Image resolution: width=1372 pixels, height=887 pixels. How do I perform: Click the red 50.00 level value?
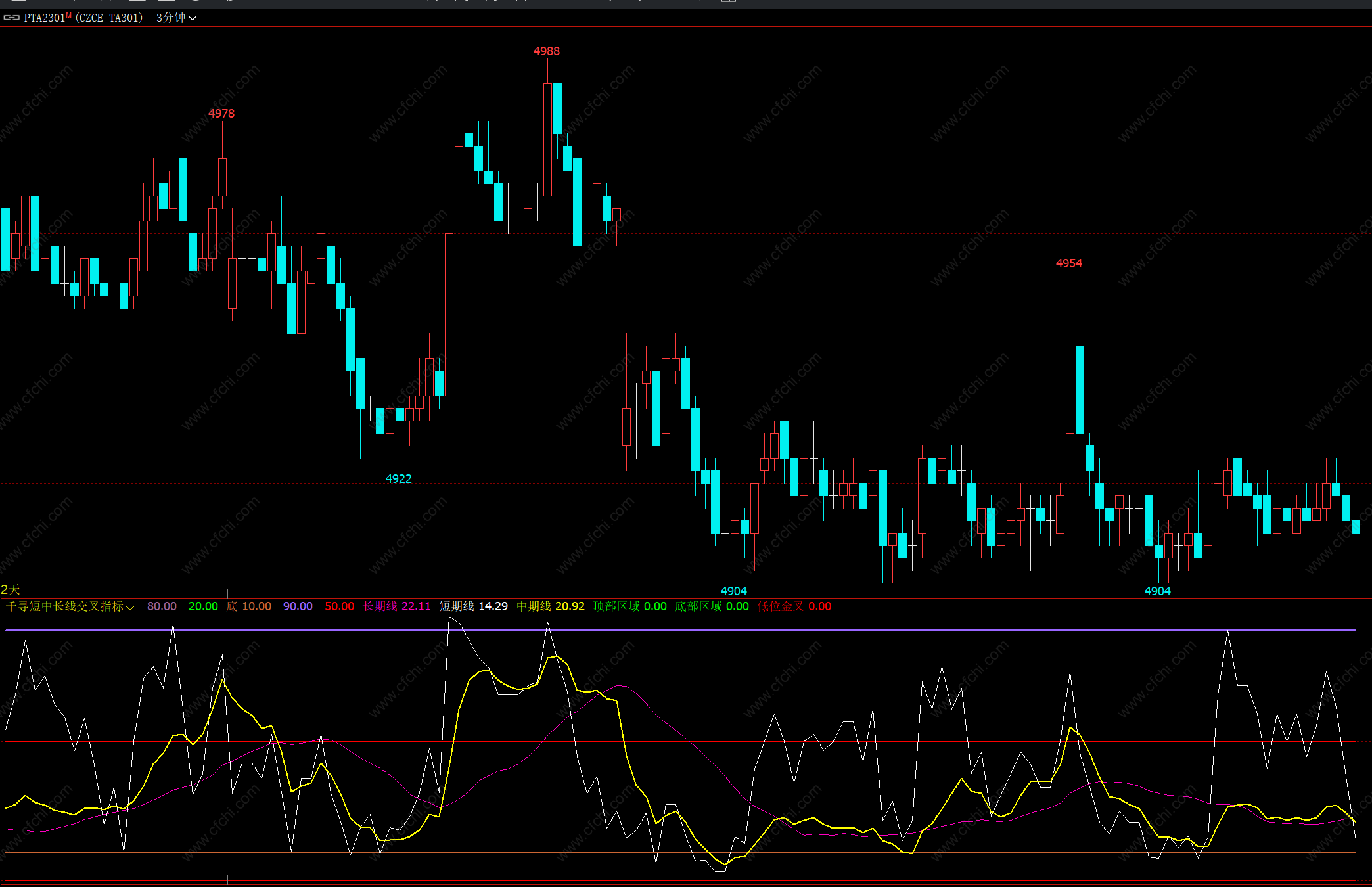point(339,606)
